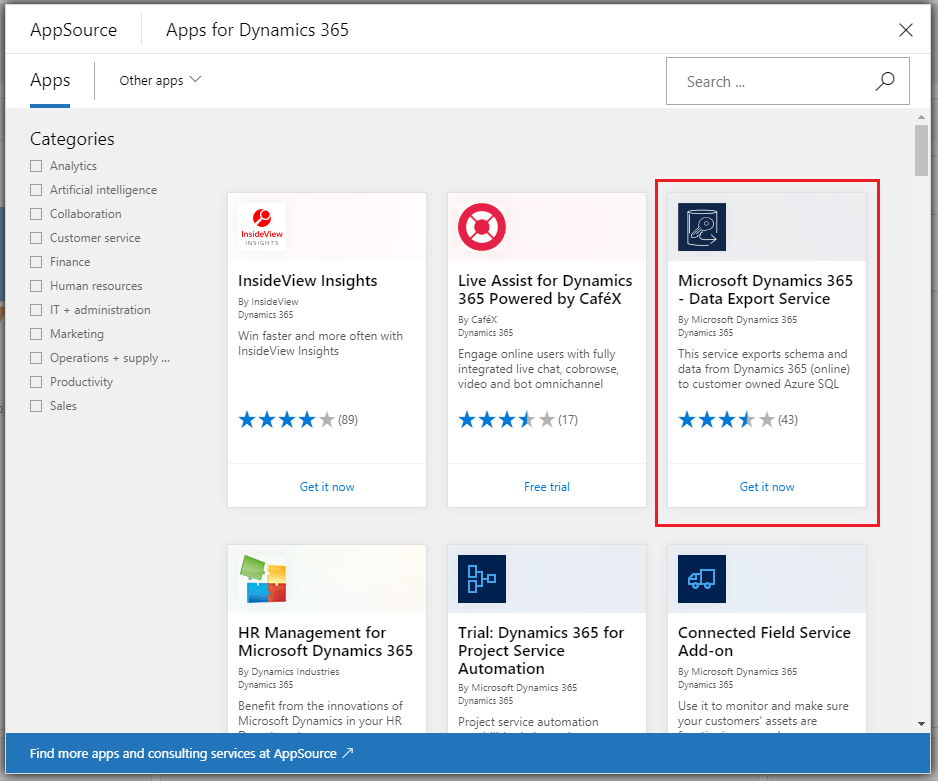Screen dimensions: 938x781
Task: Click the 'Apps for Dynamics 365' heading
Action: tap(257, 30)
